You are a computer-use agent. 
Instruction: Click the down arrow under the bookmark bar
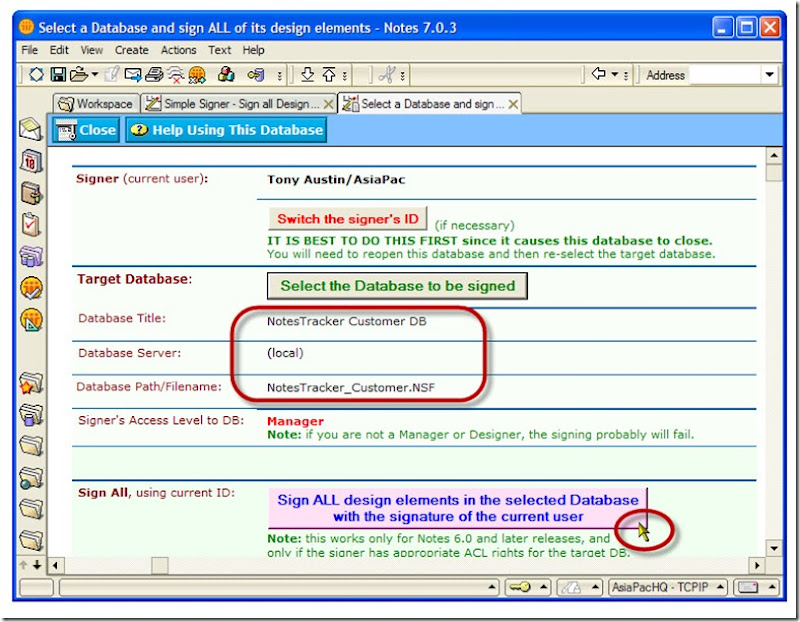pos(37,565)
